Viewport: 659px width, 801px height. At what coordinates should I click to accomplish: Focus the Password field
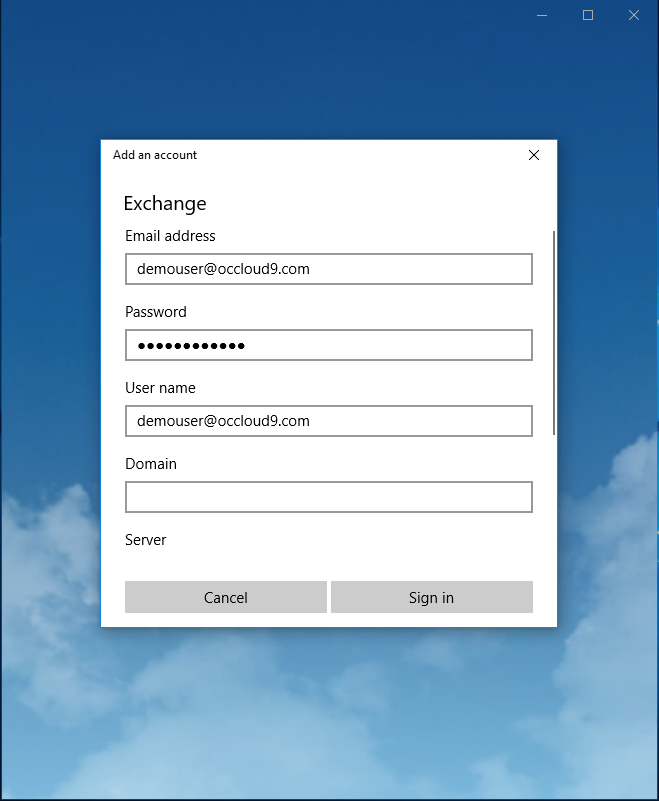click(x=329, y=345)
